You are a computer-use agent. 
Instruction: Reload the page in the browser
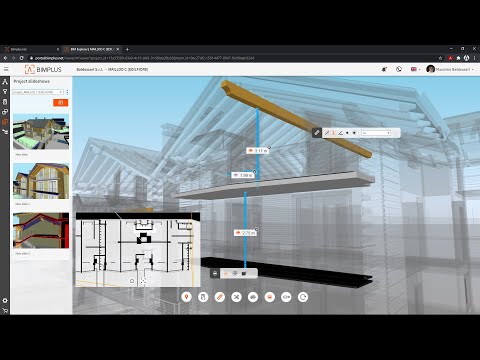click(x=22, y=58)
